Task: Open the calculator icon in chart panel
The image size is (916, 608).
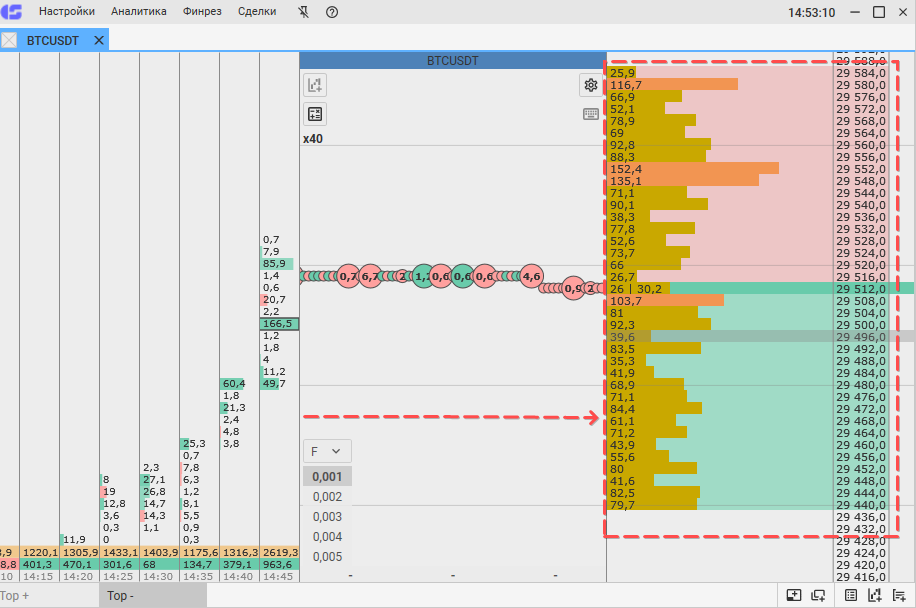Action: click(x=315, y=114)
